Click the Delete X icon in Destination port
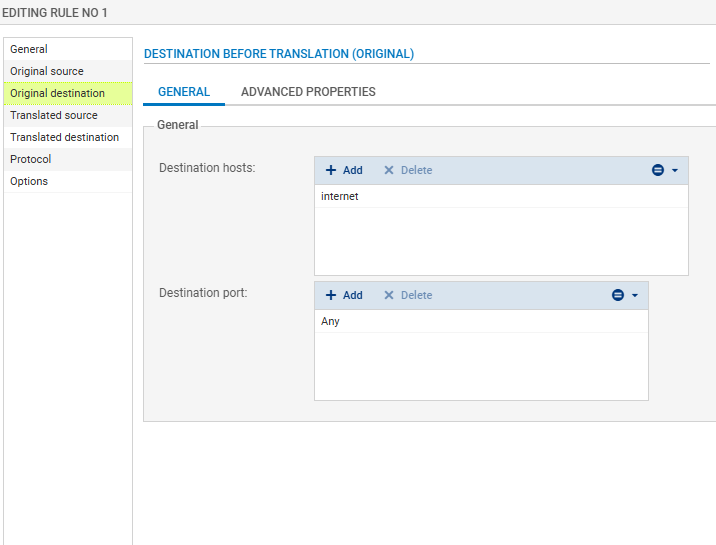The image size is (716, 545). [389, 295]
